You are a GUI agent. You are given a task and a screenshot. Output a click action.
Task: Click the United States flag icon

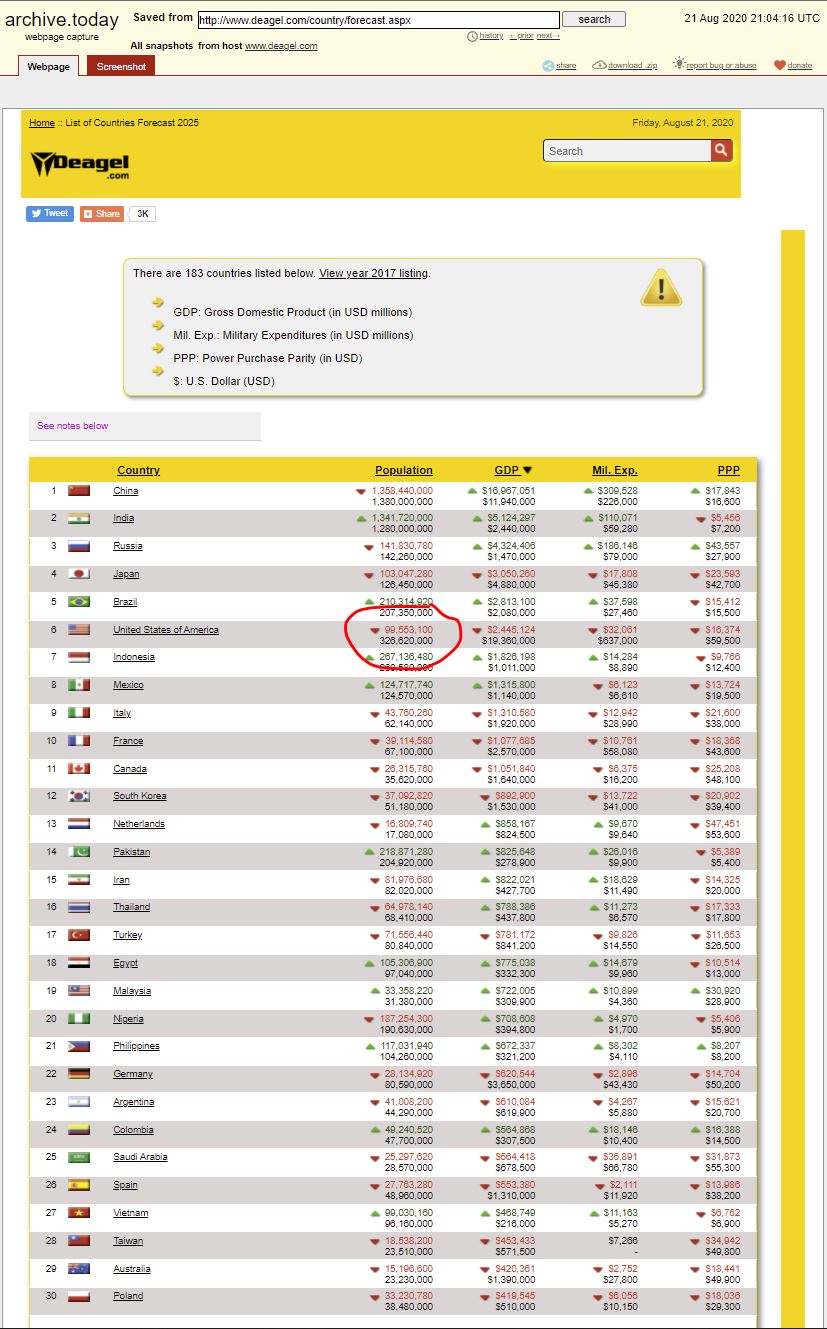point(79,630)
